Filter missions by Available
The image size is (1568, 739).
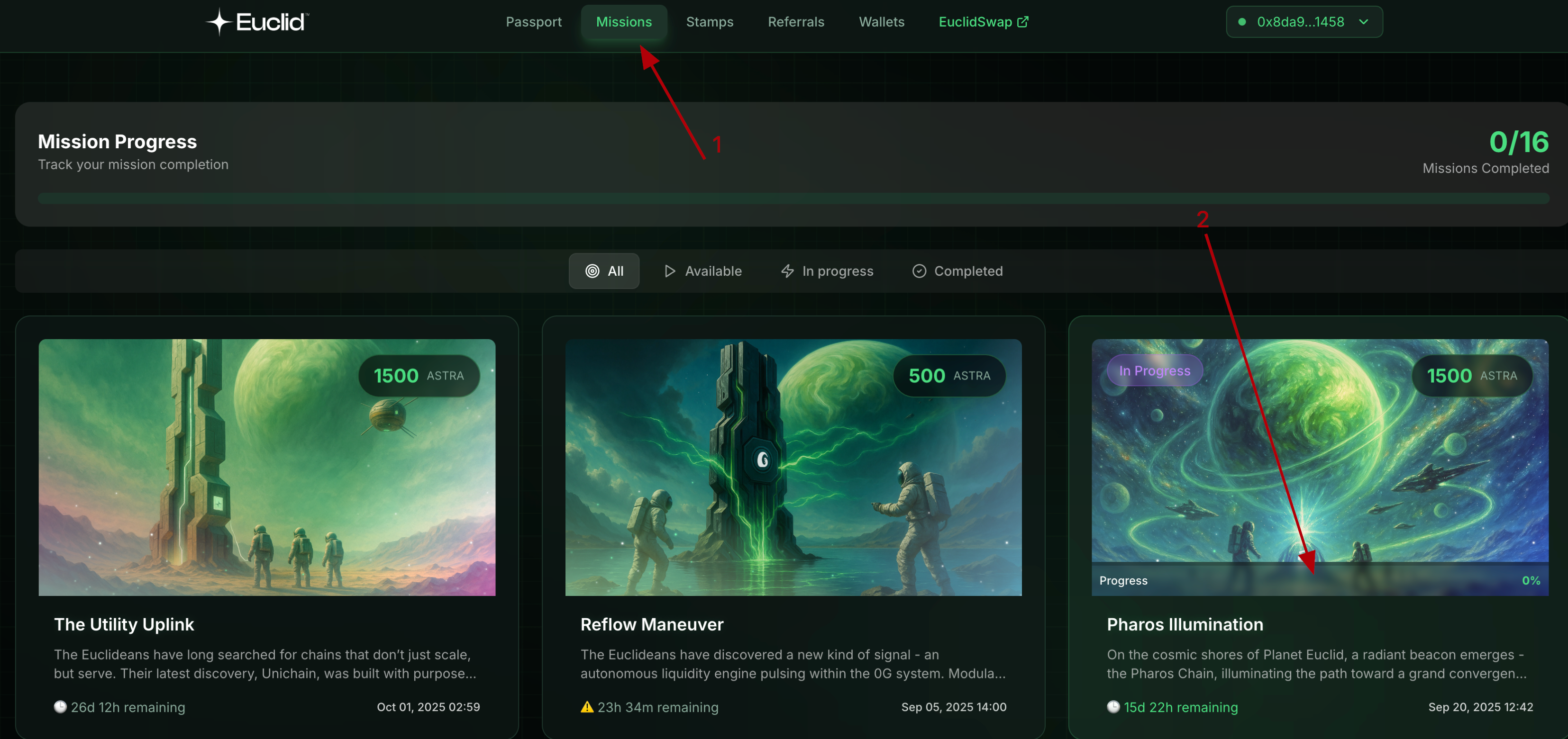703,271
